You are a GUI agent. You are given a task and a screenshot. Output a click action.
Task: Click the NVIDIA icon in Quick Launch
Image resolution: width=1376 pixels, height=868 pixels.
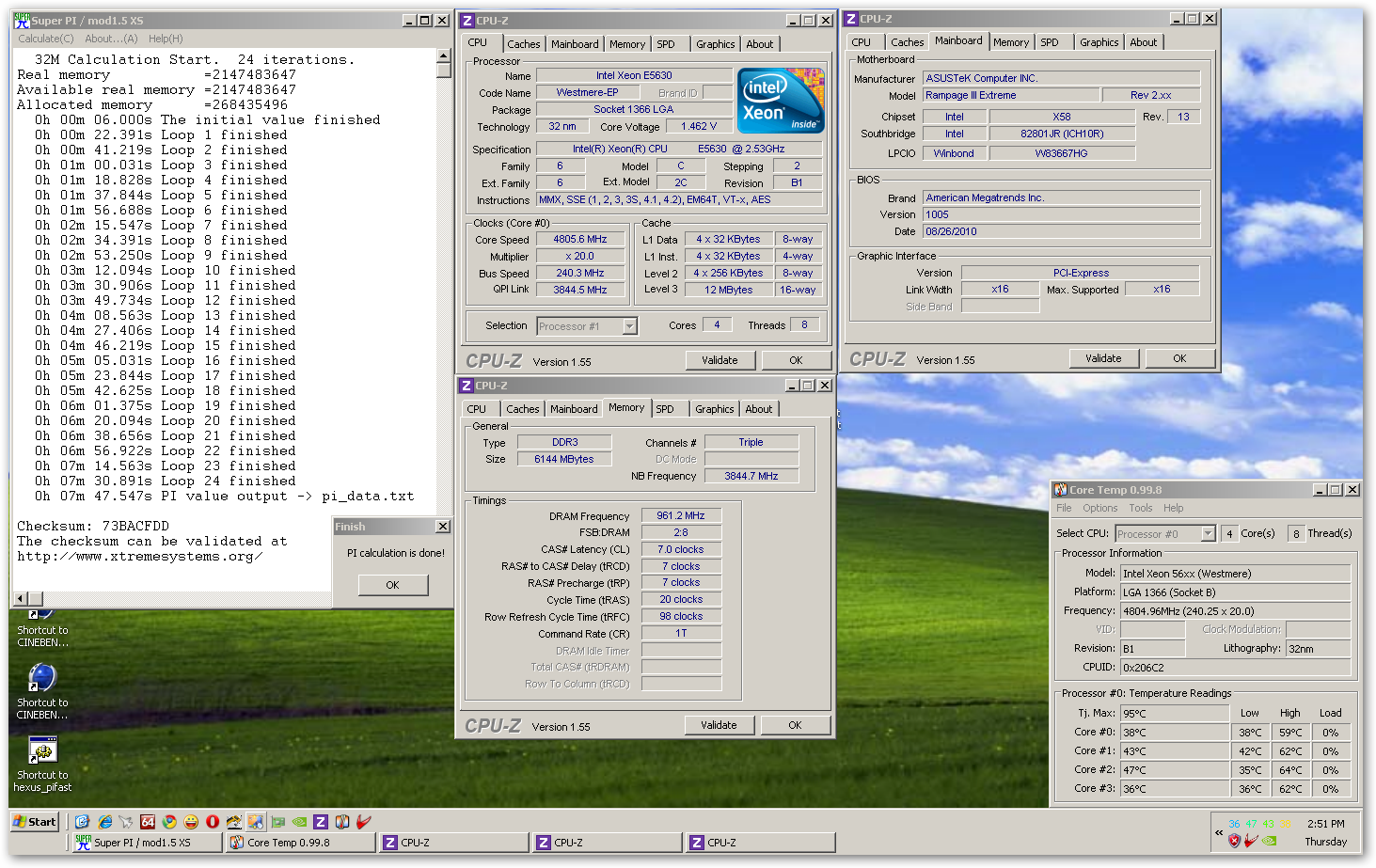299,822
